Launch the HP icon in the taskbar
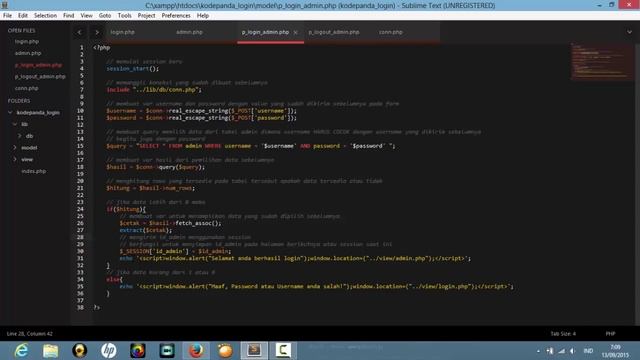Viewport: 640px width, 360px height. pos(109,351)
